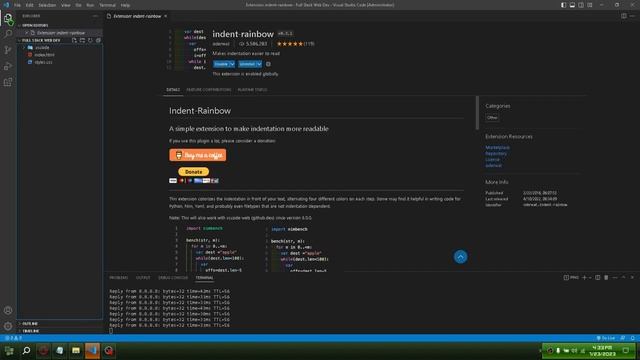The width and height of the screenshot is (640, 360).
Task: Click the yellow Donate button
Action: tap(193, 172)
